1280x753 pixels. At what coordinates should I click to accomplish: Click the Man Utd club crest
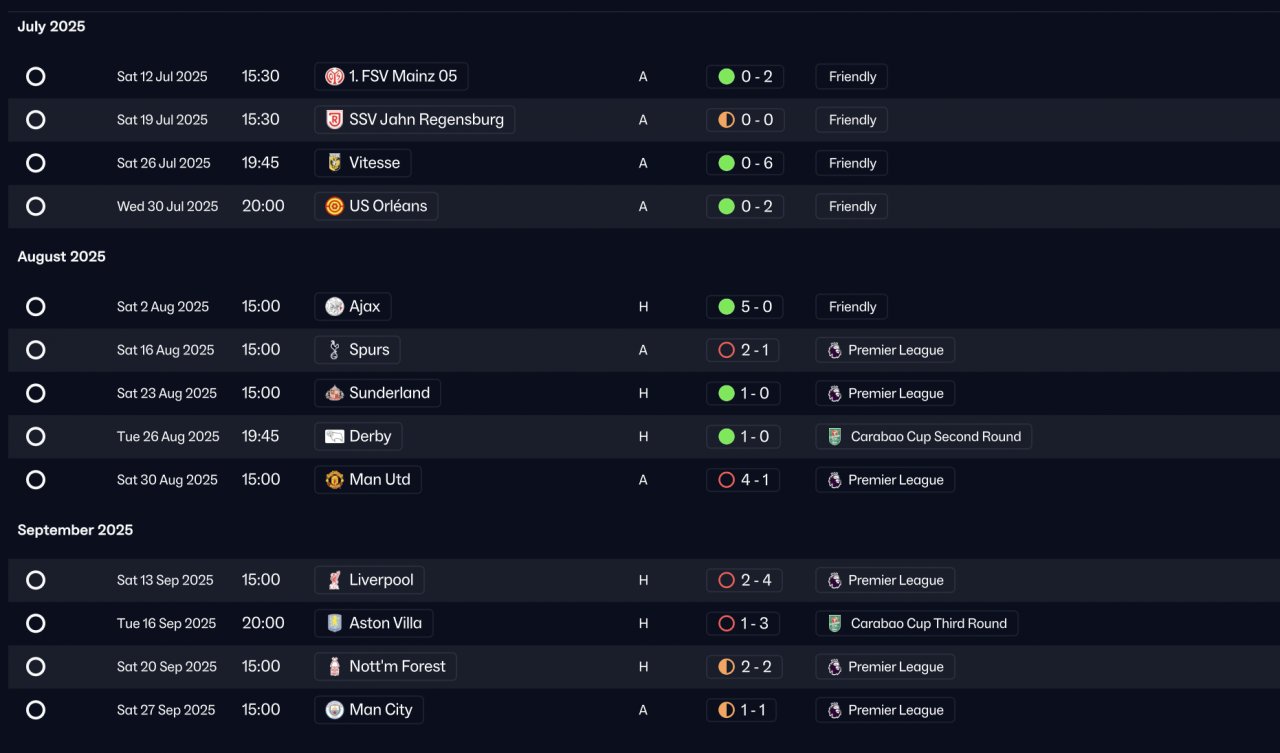coord(335,480)
